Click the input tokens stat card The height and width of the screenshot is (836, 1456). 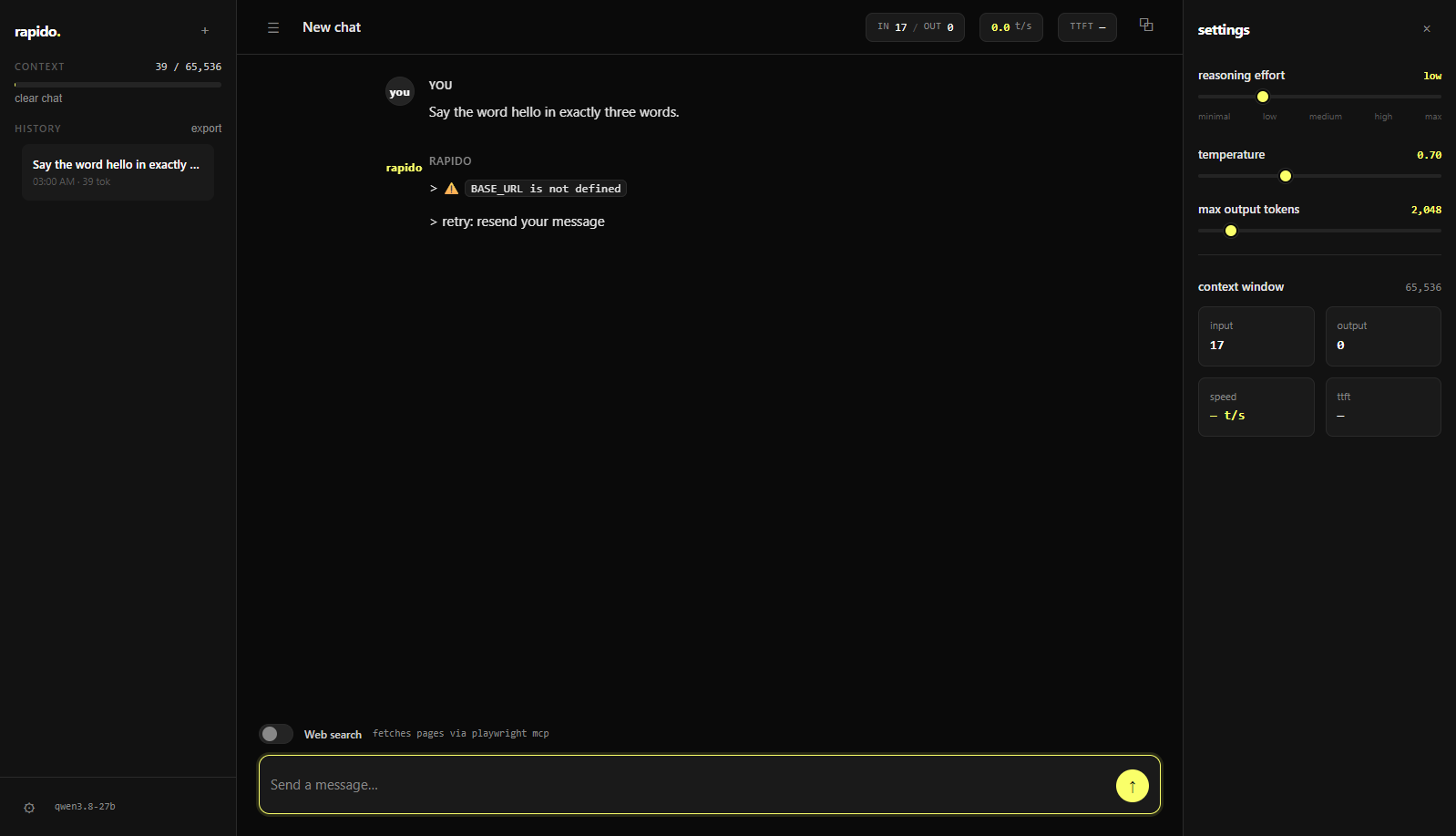pos(1256,336)
